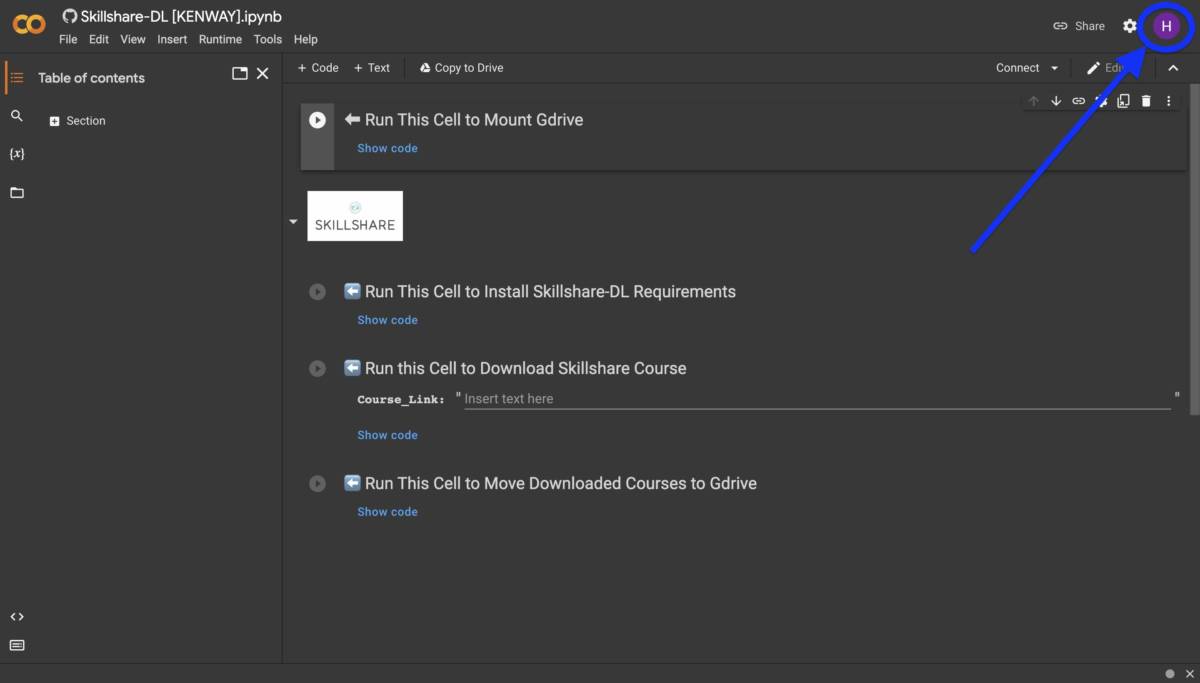Open the Command palette icon at bottom left
This screenshot has height=683, width=1200.
point(16,645)
